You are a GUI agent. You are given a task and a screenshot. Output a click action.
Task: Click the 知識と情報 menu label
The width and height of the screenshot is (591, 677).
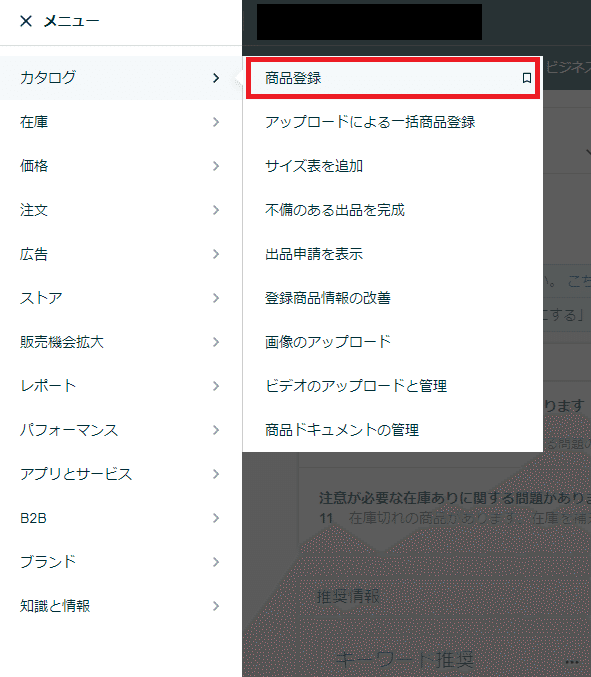pos(55,606)
